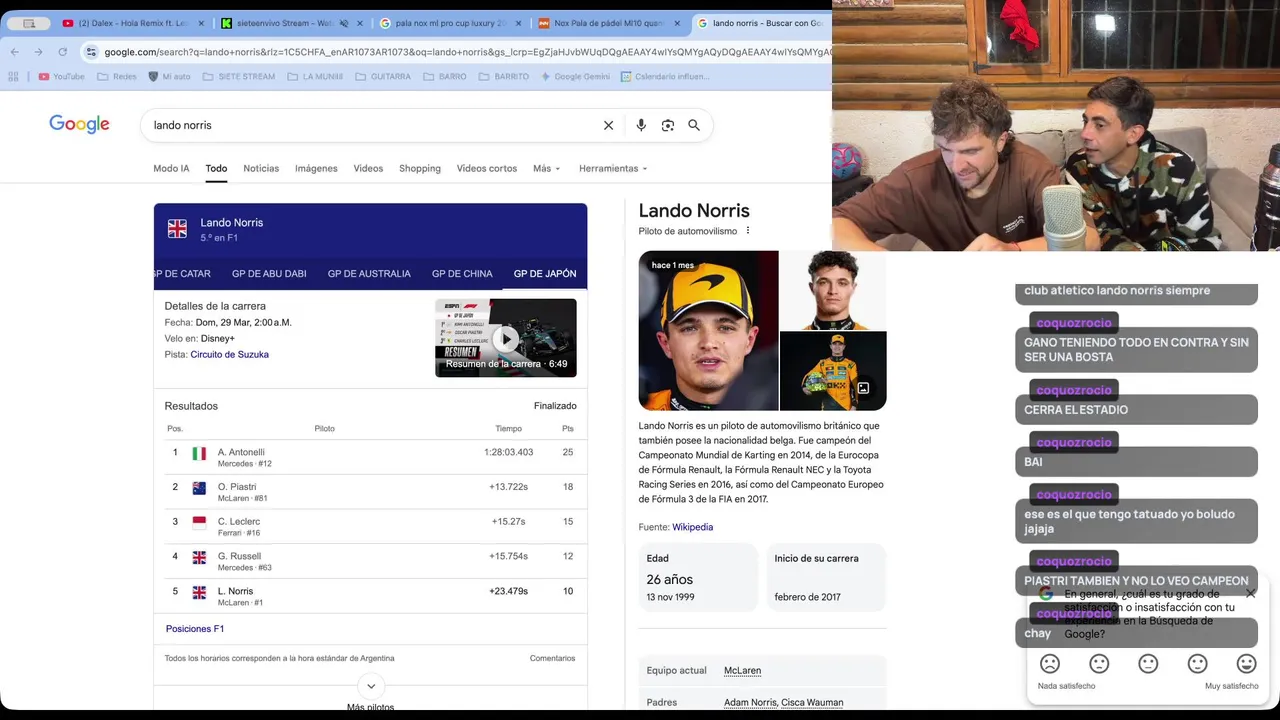
Task: Open the GUITARRA bookmark folder
Action: (381, 76)
